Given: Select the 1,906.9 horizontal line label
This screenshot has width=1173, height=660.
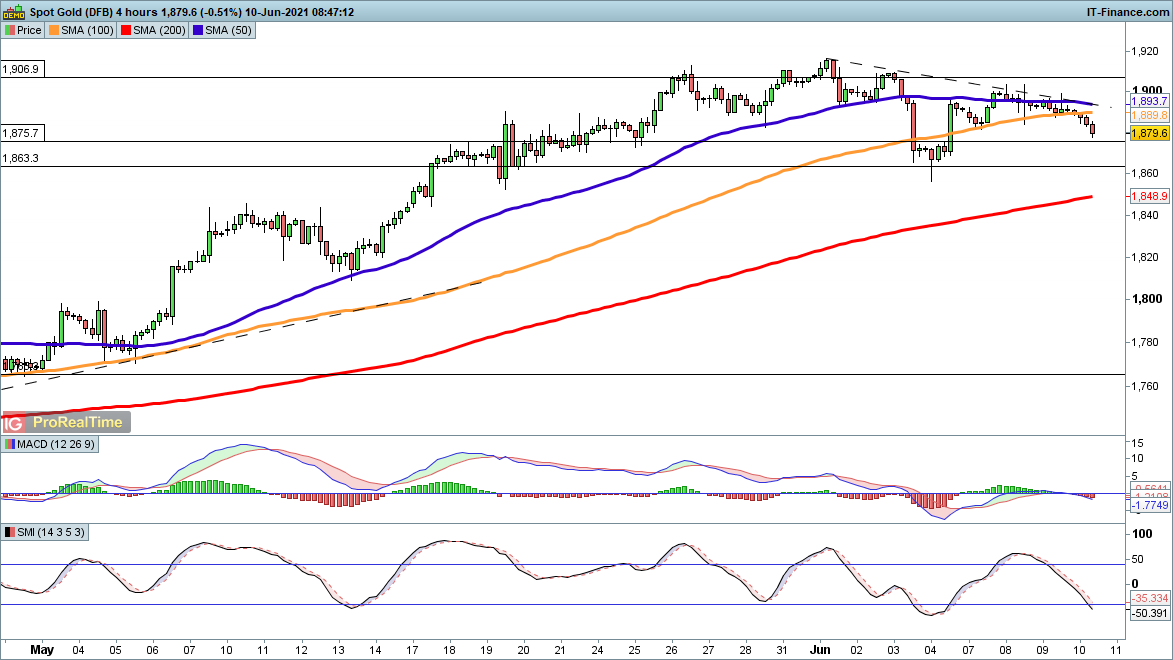Looking at the screenshot, I should coord(21,70).
